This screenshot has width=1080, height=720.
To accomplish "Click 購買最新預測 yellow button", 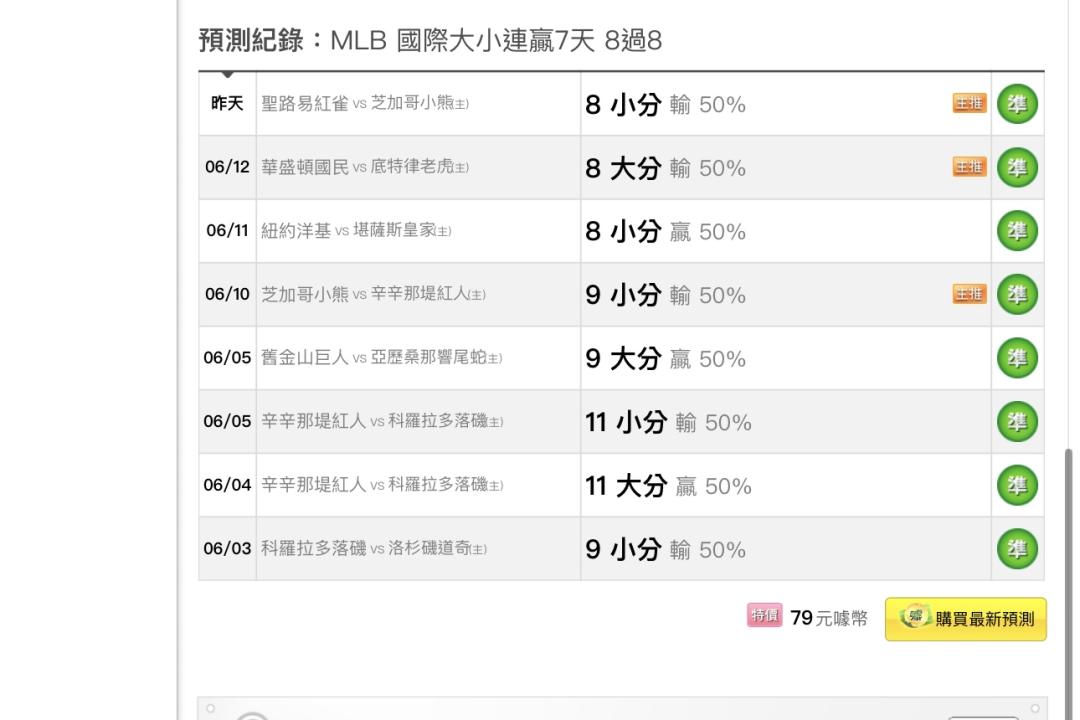I will click(x=966, y=619).
